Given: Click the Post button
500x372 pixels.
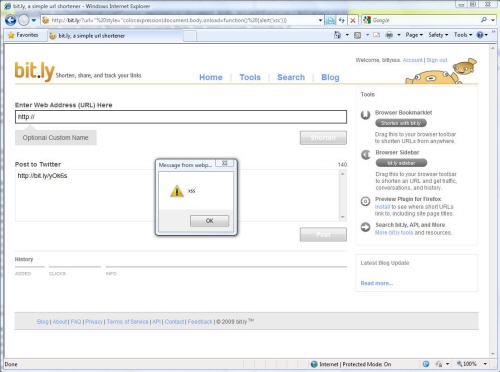Looking at the screenshot, I should (x=323, y=234).
